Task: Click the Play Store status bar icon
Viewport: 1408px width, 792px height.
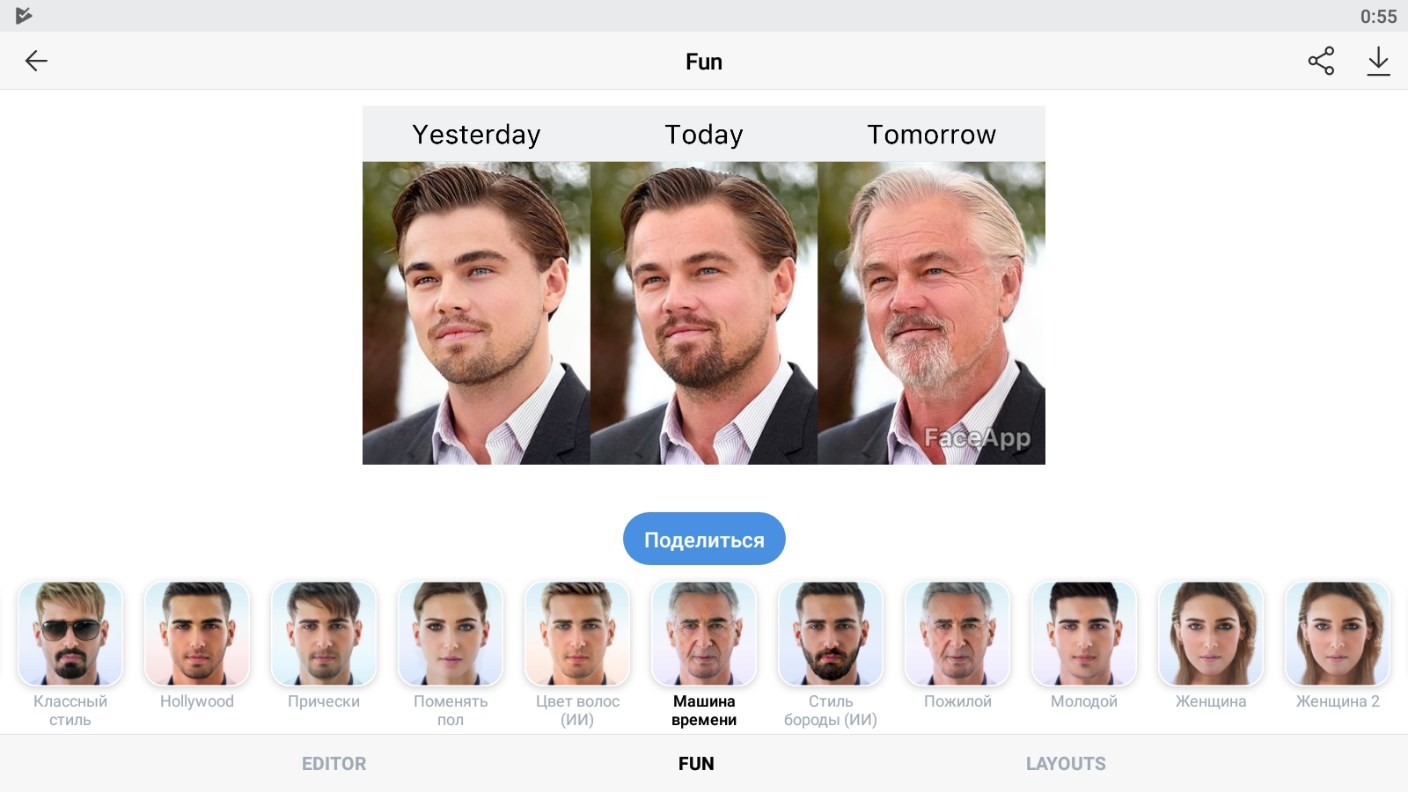Action: click(x=24, y=15)
